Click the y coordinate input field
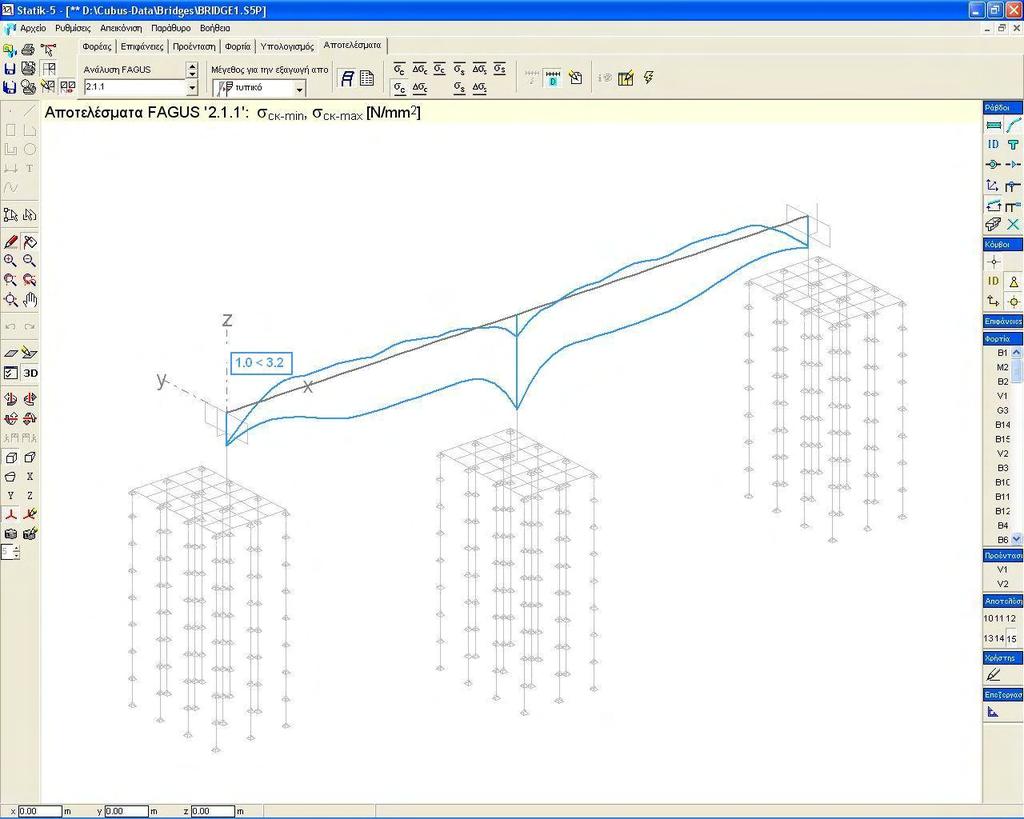The width and height of the screenshot is (1024, 819). pos(127,811)
